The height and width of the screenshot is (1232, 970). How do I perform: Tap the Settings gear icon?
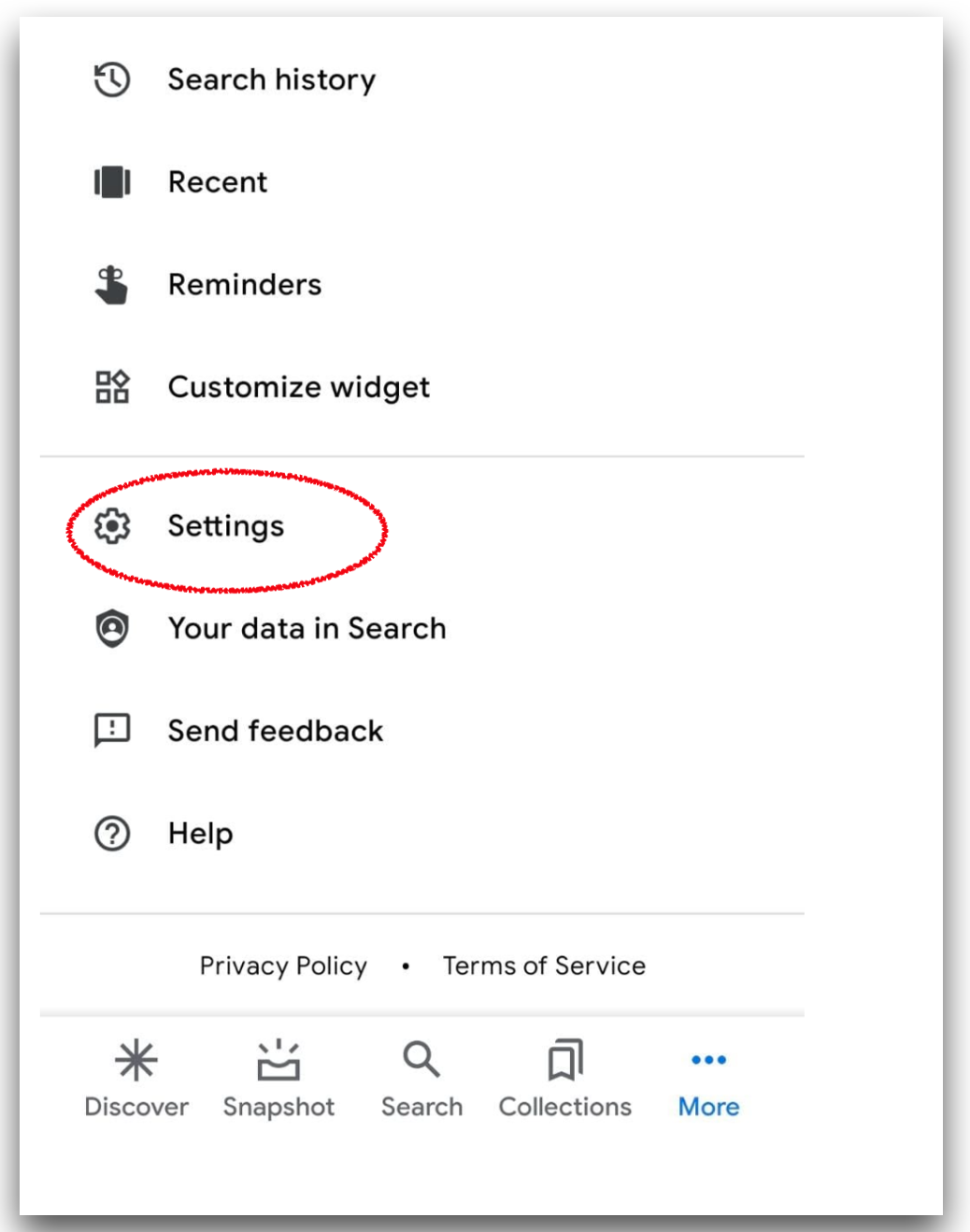(x=112, y=526)
